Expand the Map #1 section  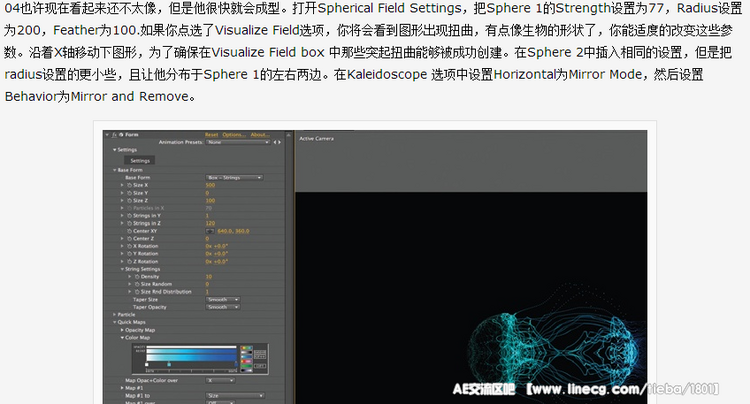coord(122,388)
